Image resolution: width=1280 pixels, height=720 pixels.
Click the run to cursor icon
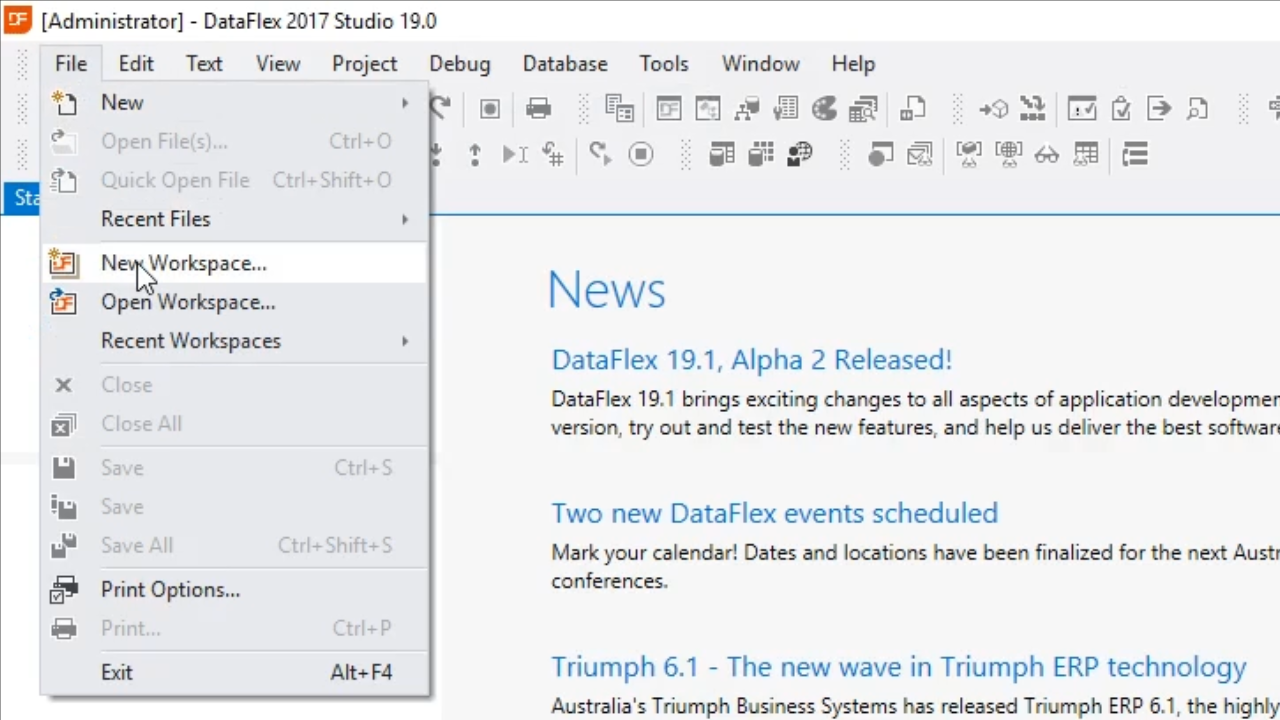pyautogui.click(x=515, y=154)
